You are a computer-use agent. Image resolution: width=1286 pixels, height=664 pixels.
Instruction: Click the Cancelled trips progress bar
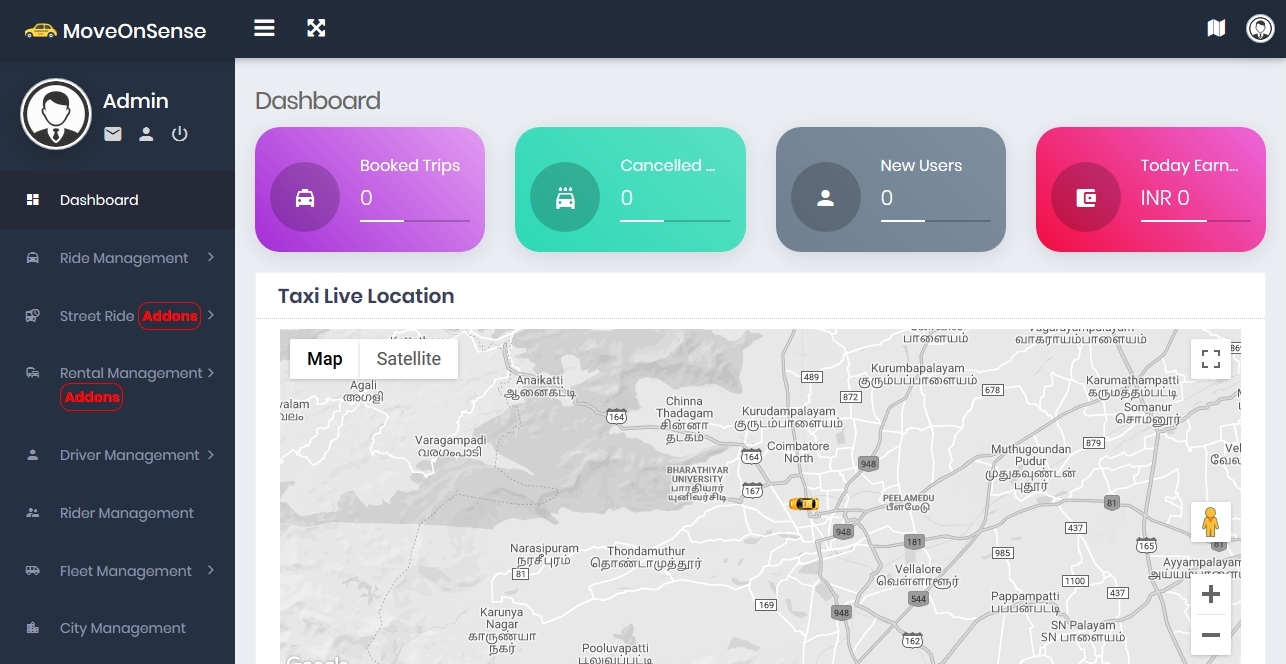coord(675,220)
